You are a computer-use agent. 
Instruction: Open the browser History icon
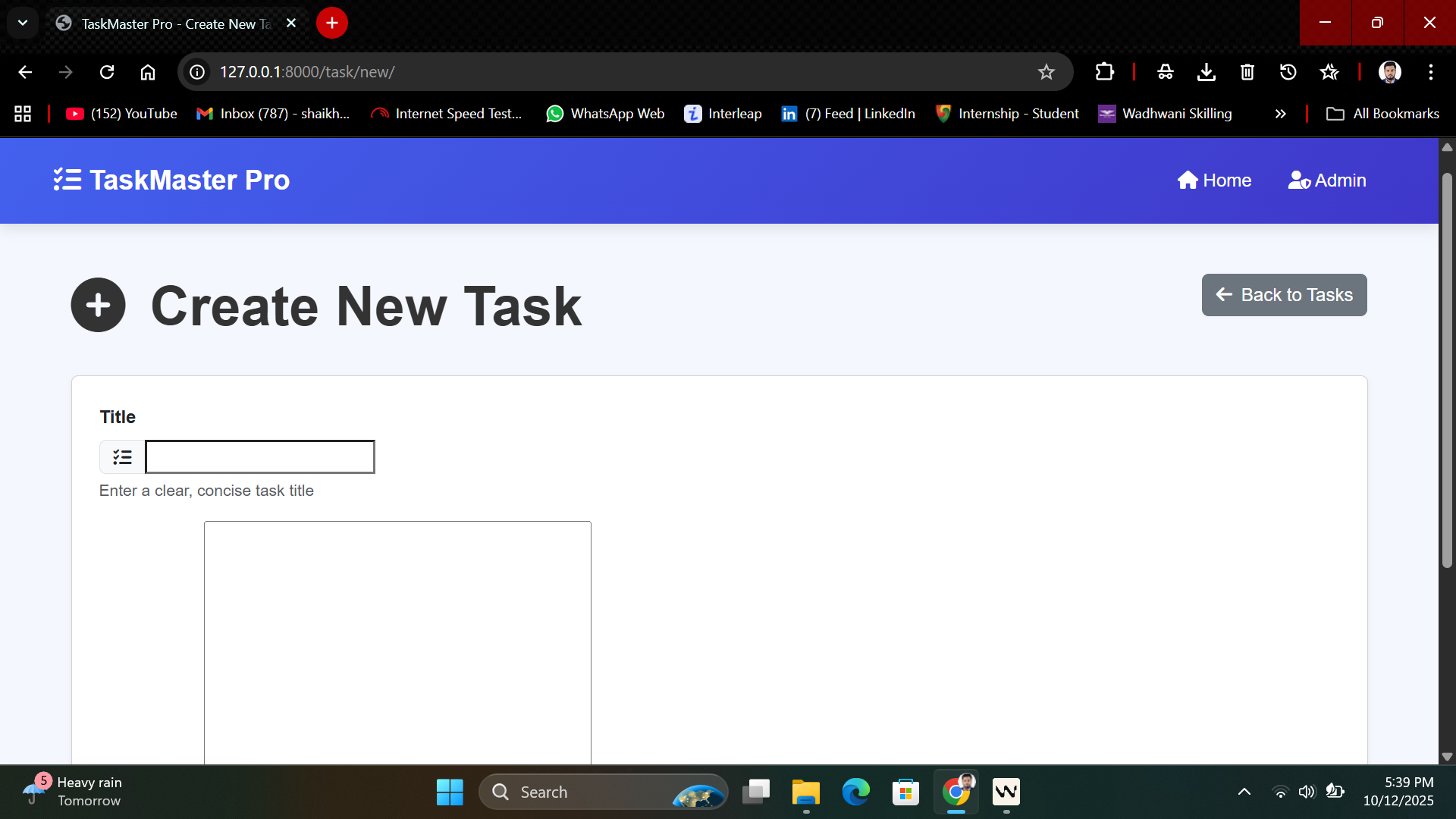tap(1288, 72)
